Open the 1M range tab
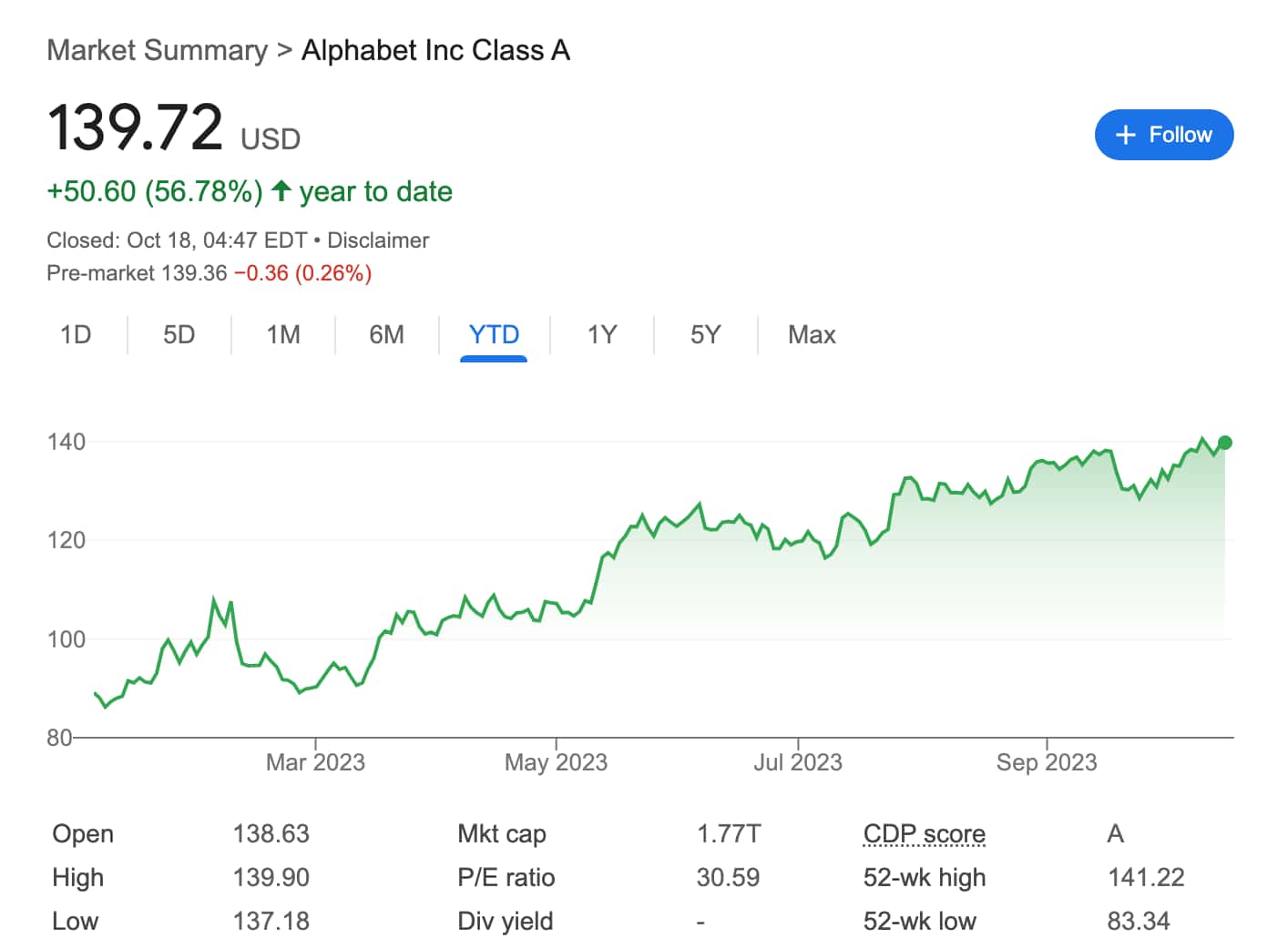 pos(283,335)
